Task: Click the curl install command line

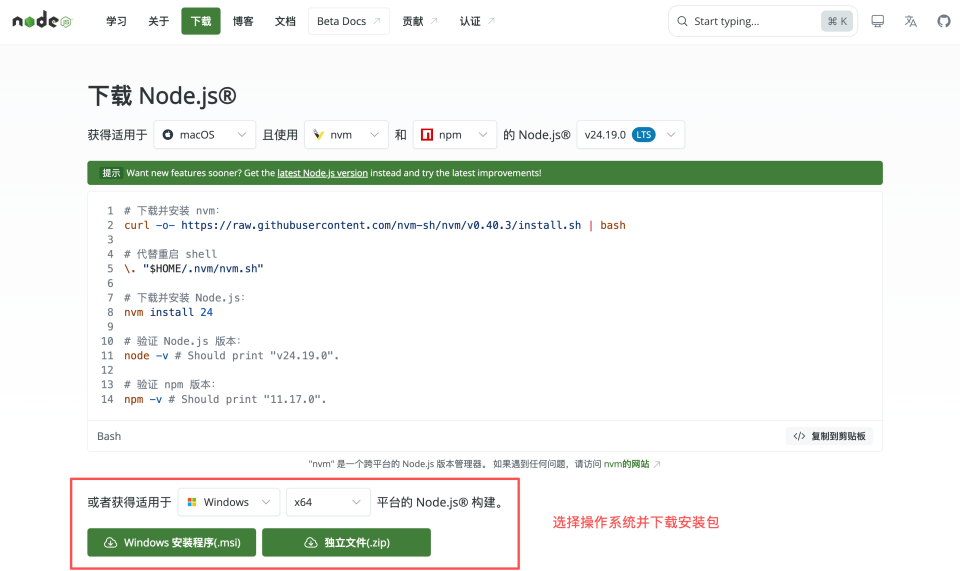Action: (375, 225)
